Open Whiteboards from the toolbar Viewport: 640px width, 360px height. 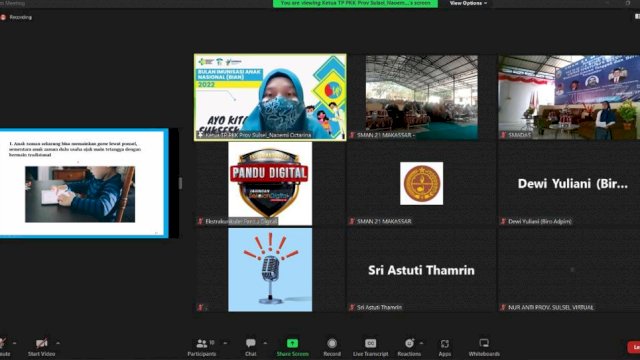coord(484,347)
